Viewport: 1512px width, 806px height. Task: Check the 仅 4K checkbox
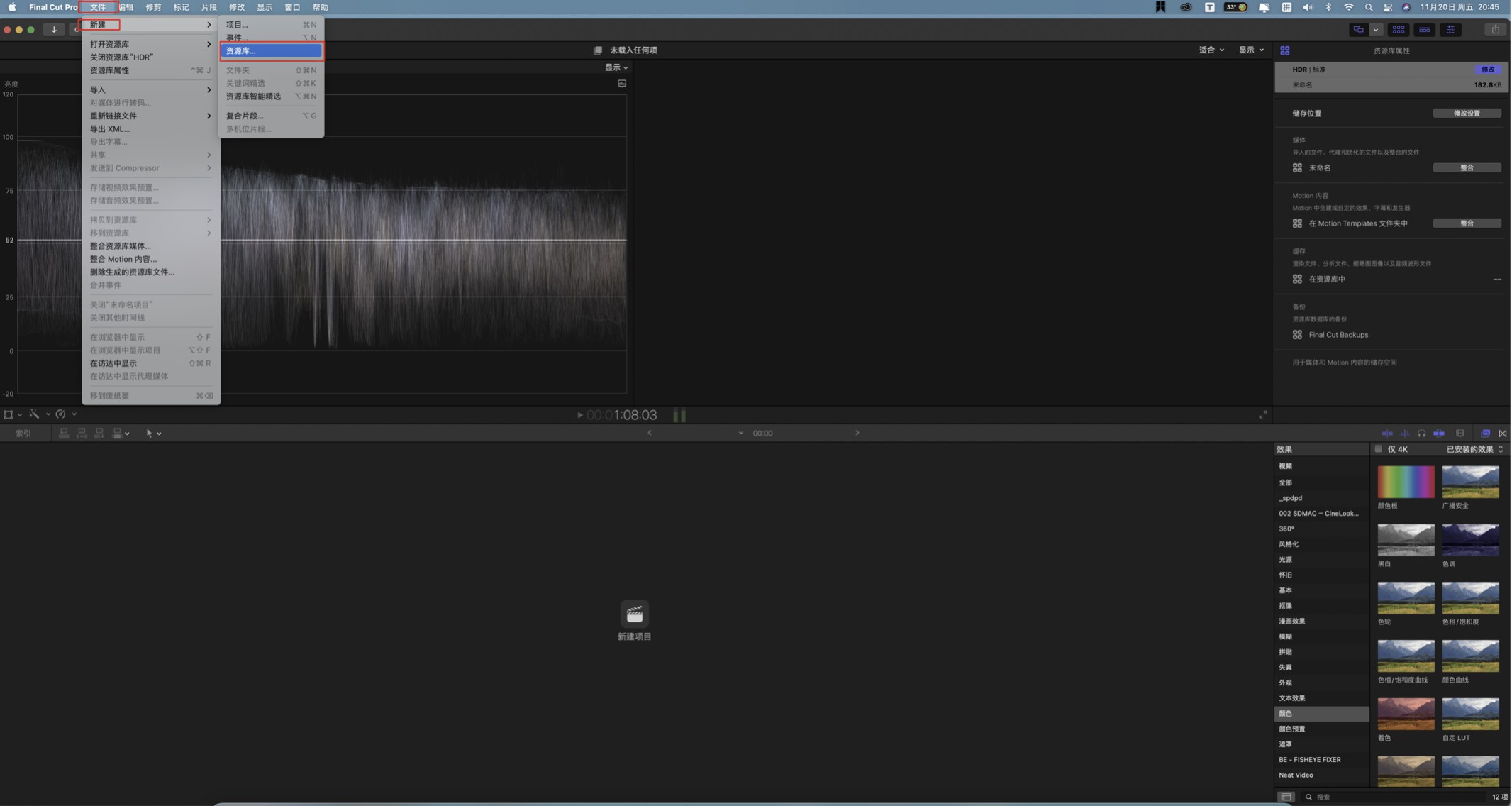(1378, 449)
